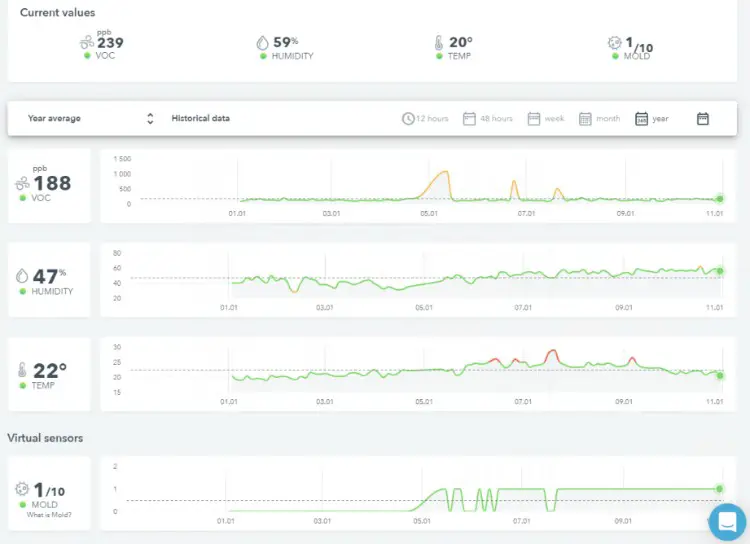Select the VOC 188 ppb card

[49, 186]
